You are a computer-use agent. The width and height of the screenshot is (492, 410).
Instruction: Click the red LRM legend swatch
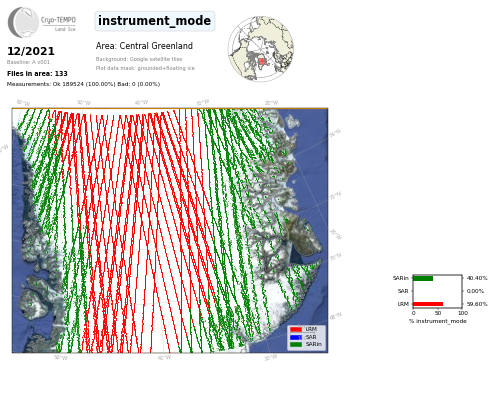click(296, 329)
